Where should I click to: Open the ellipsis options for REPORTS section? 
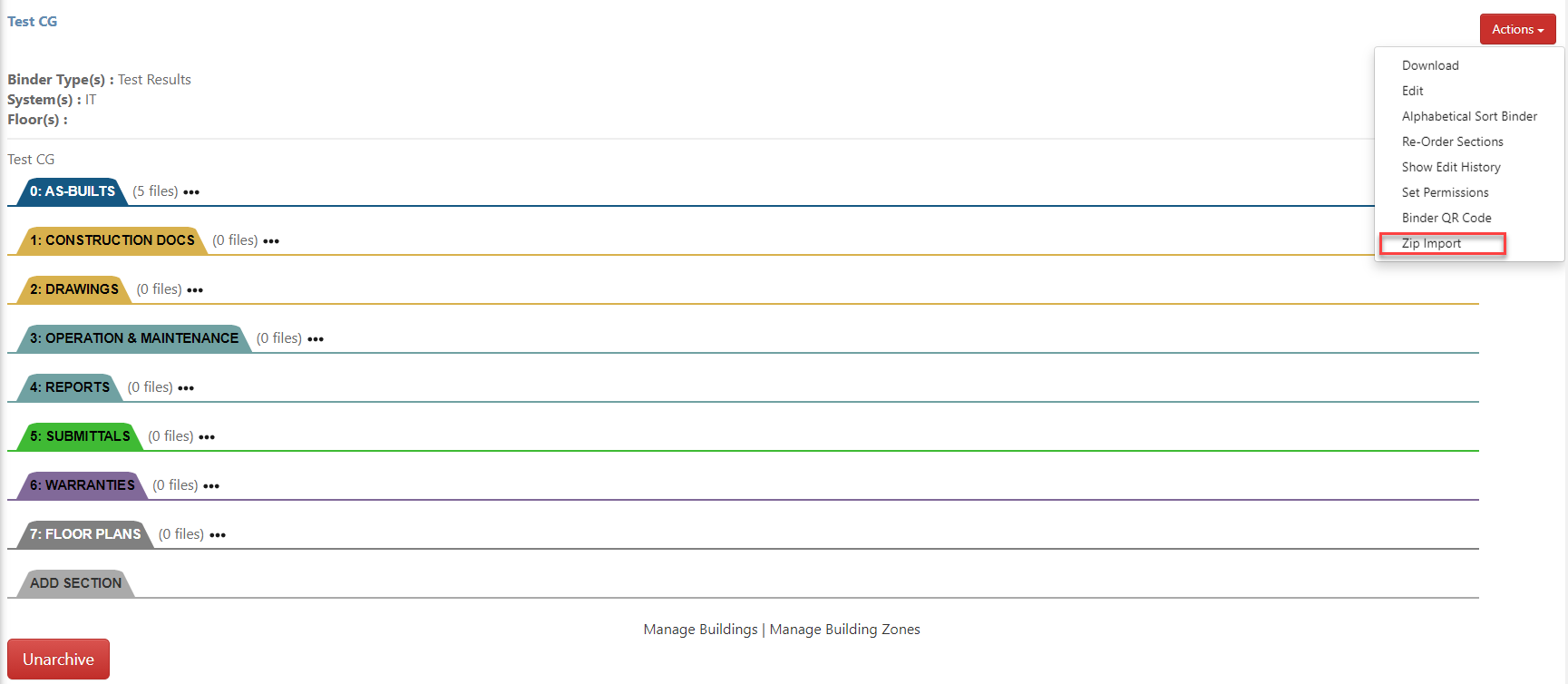click(186, 388)
